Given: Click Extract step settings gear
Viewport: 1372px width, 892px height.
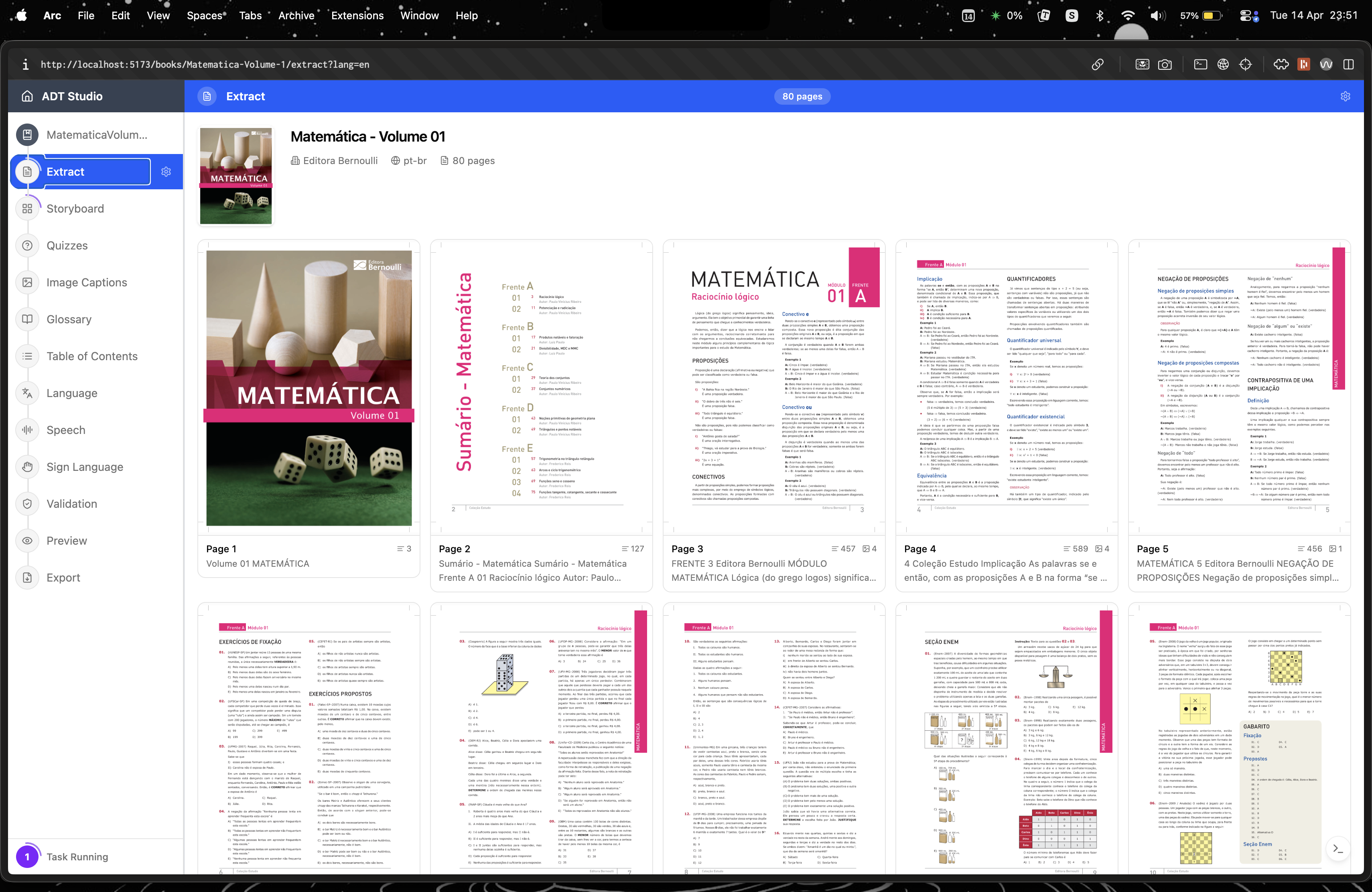Looking at the screenshot, I should click(166, 172).
